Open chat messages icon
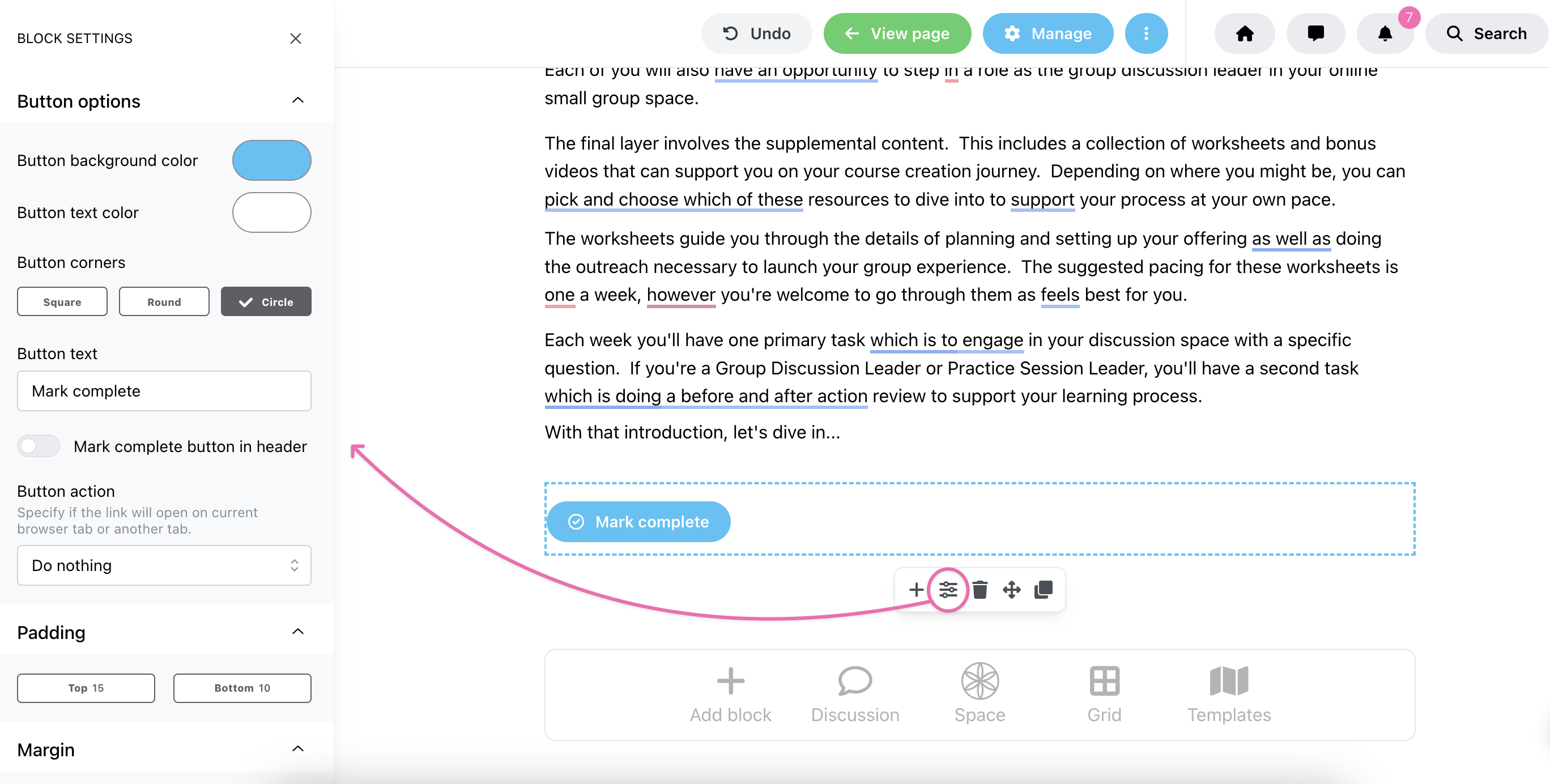The image size is (1550, 784). 1315,33
